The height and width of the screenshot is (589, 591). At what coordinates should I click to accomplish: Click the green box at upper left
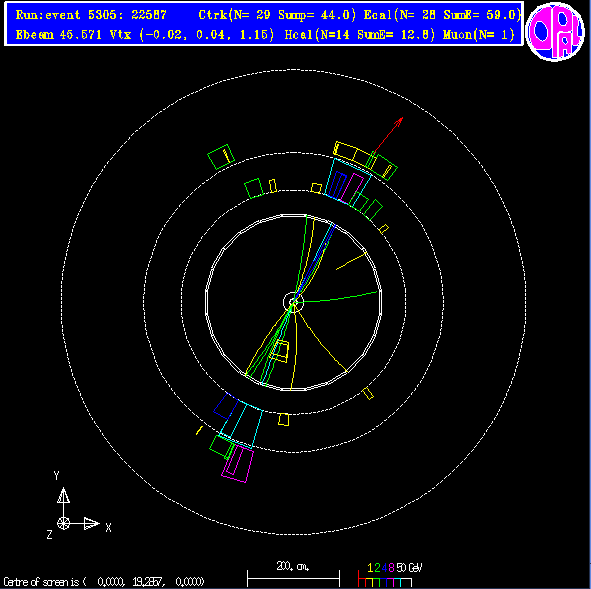pos(221,156)
